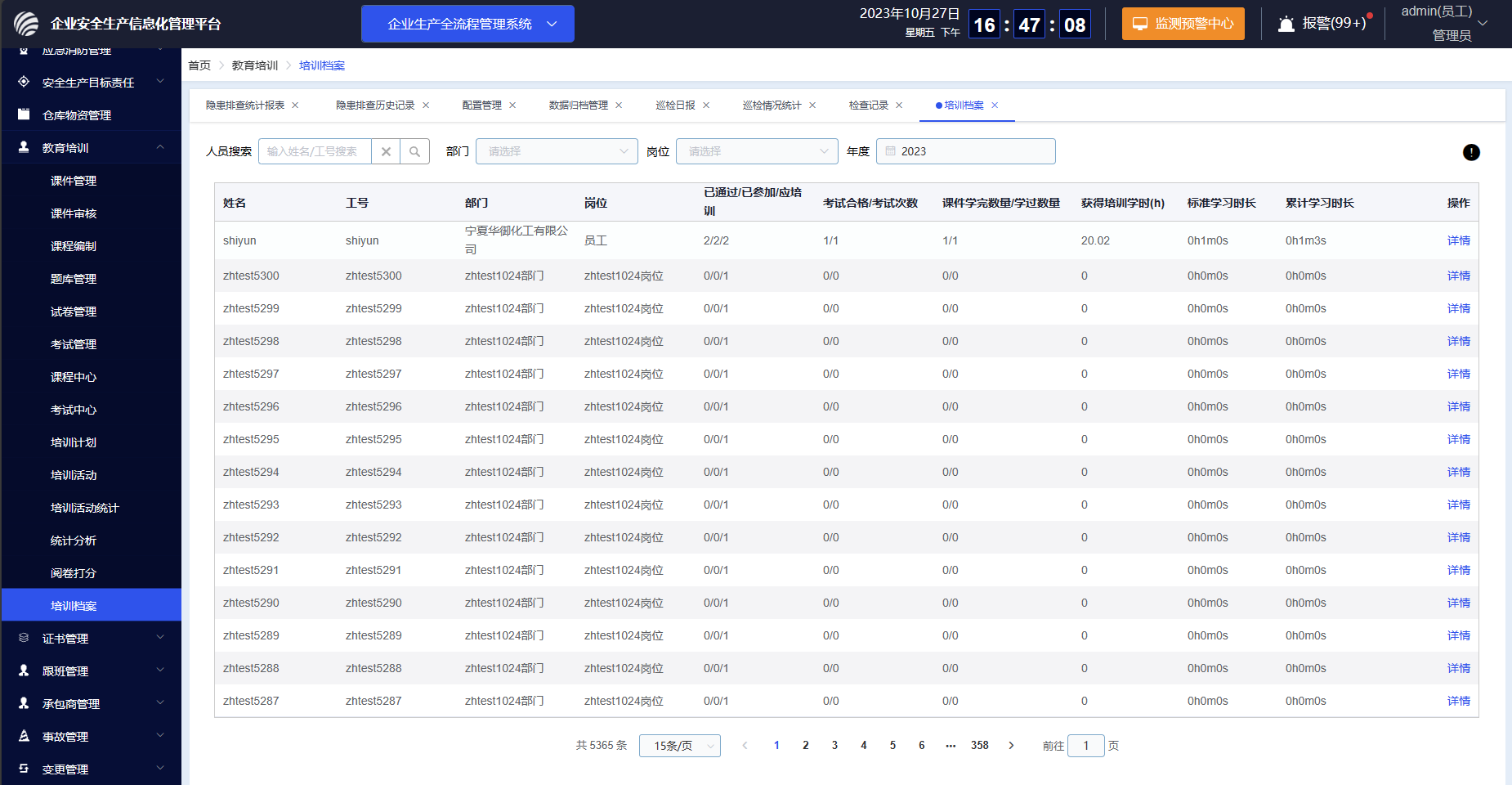Switch to the 检查记录 tab
This screenshot has width=1512, height=785.
869,105
